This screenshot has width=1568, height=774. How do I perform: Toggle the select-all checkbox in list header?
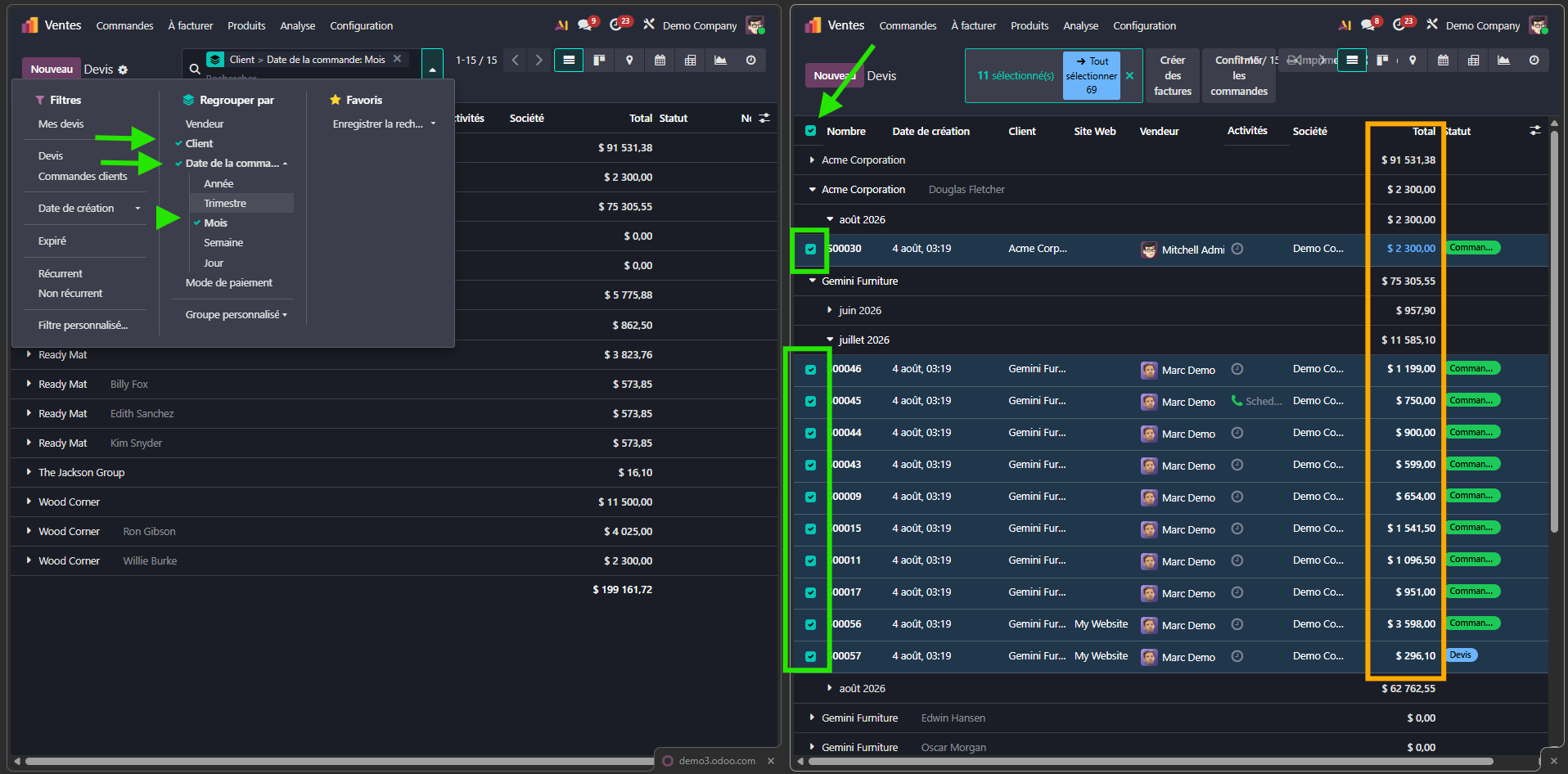point(810,131)
